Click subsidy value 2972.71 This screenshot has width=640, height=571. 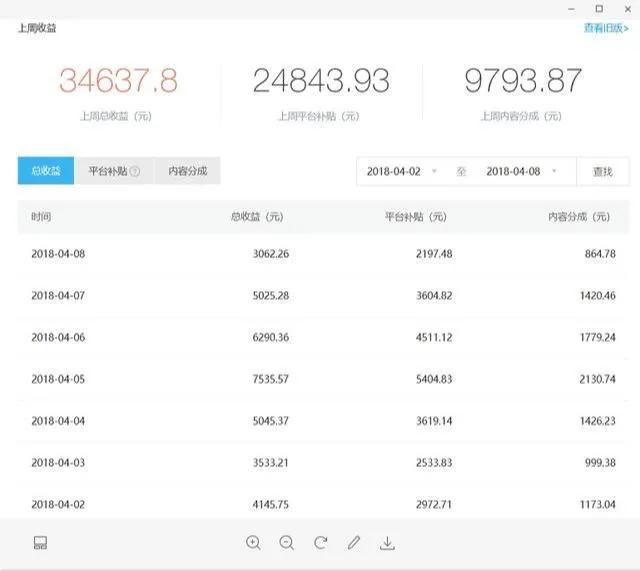434,504
